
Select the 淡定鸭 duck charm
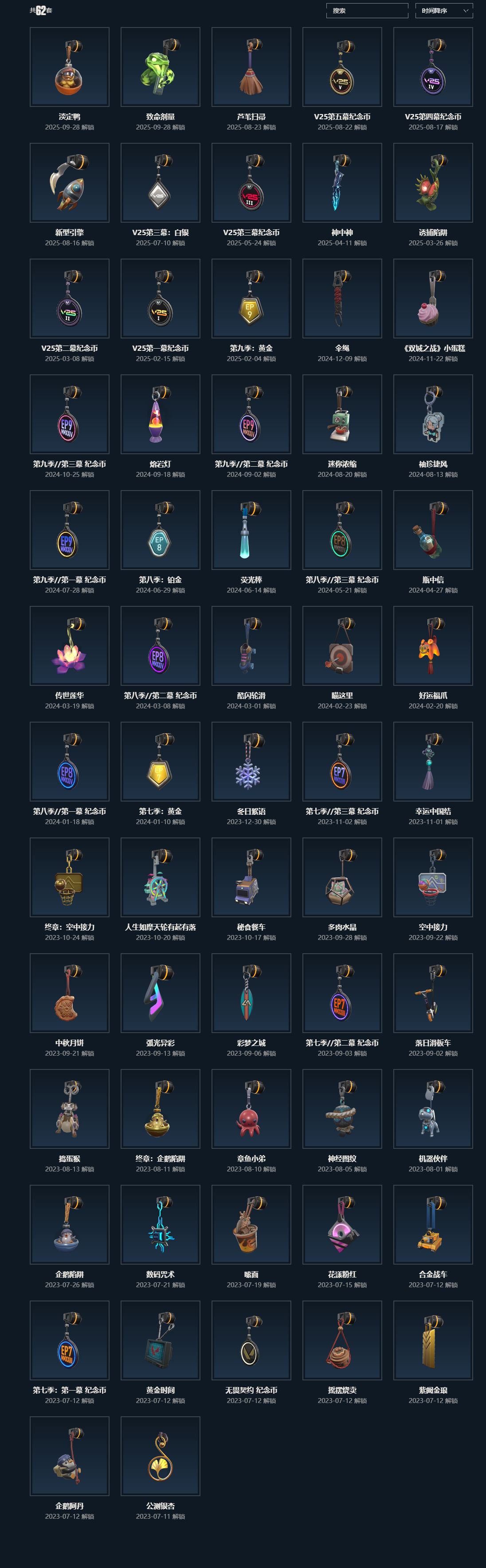[69, 67]
